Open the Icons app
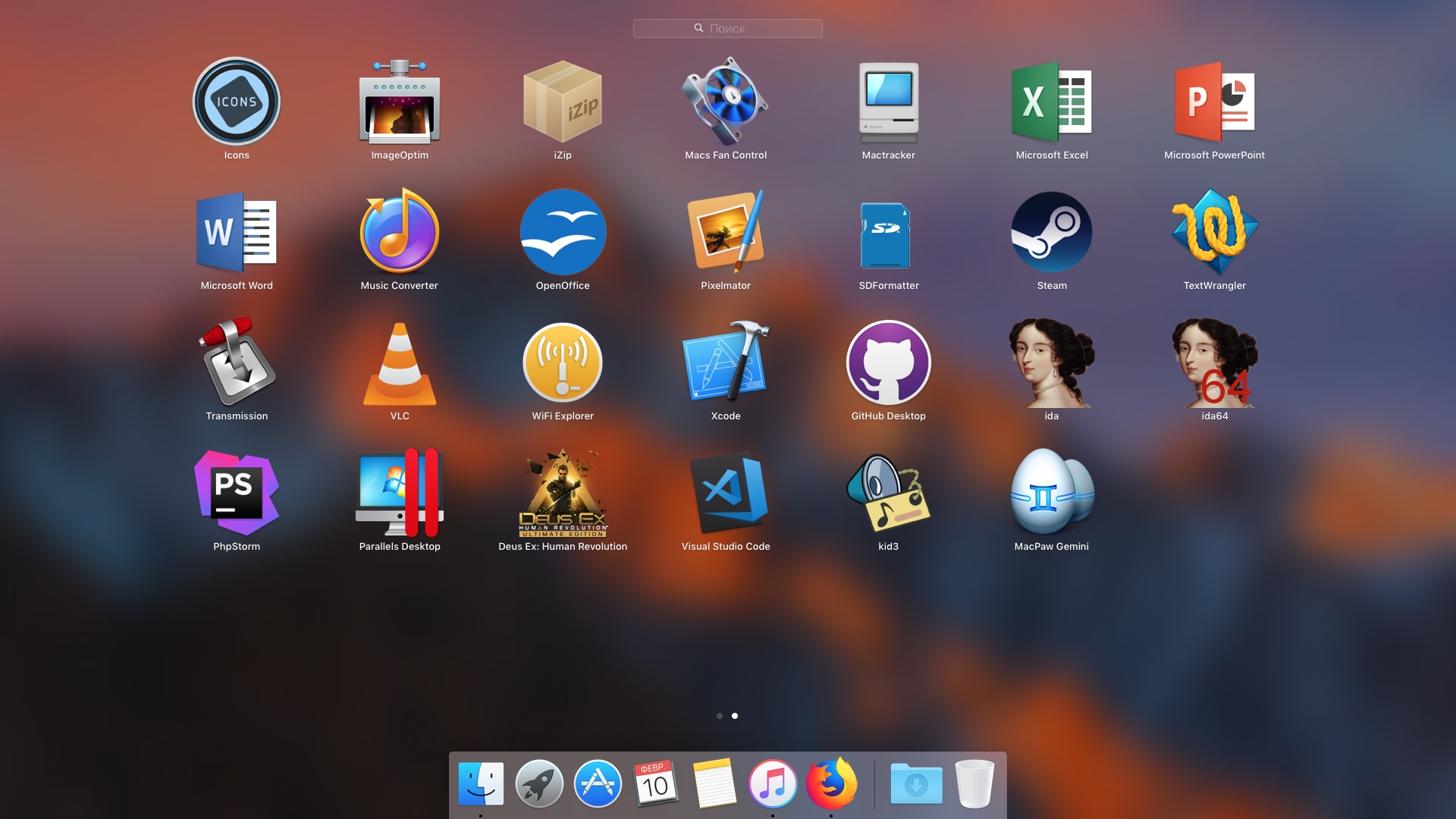This screenshot has width=1456, height=819. [x=237, y=102]
